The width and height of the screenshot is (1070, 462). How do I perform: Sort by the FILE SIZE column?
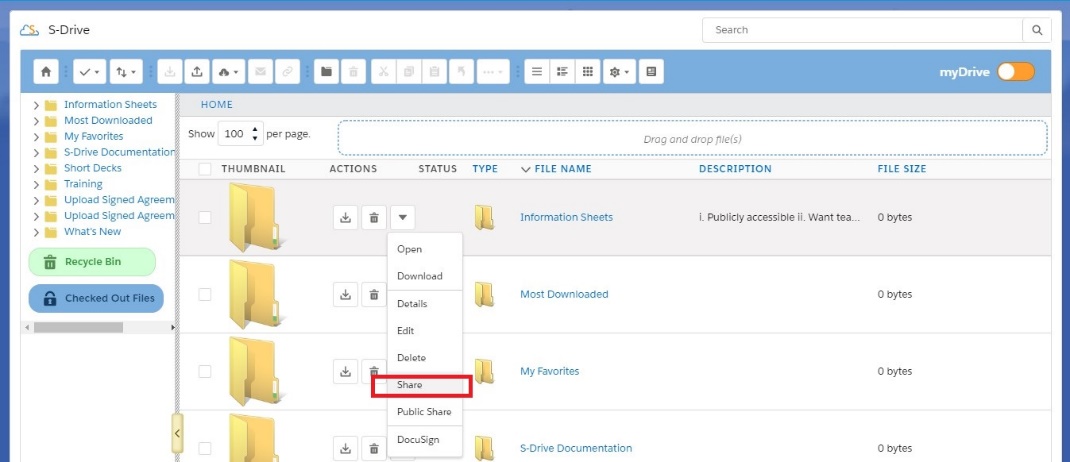901,169
